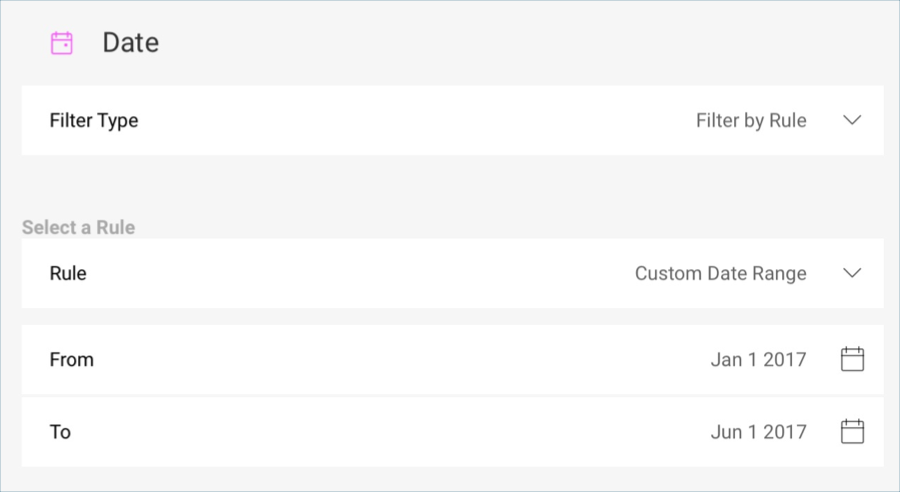
Task: Click the "Rule" row label
Action: click(x=68, y=273)
